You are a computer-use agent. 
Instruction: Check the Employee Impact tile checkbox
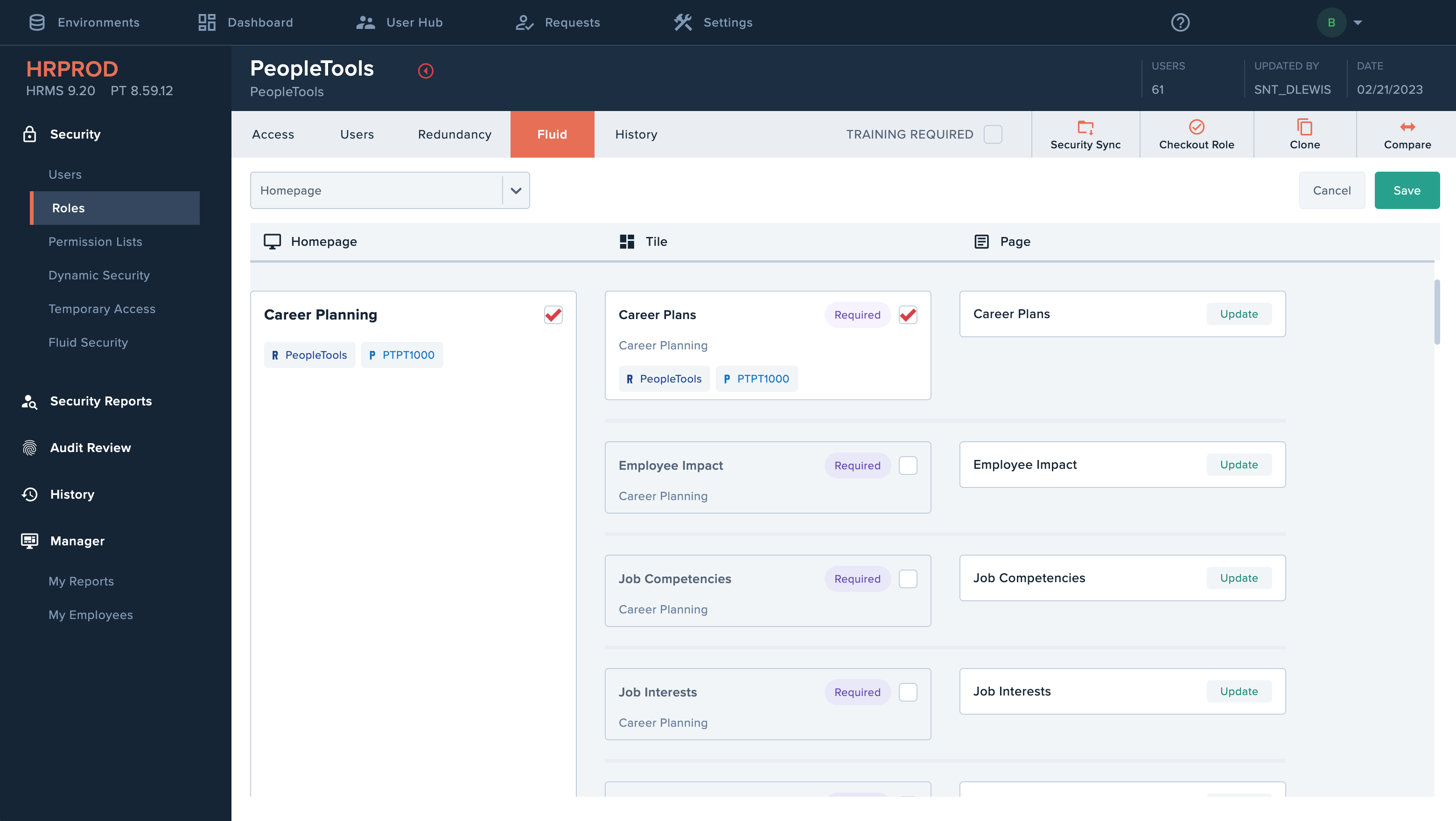coord(908,466)
